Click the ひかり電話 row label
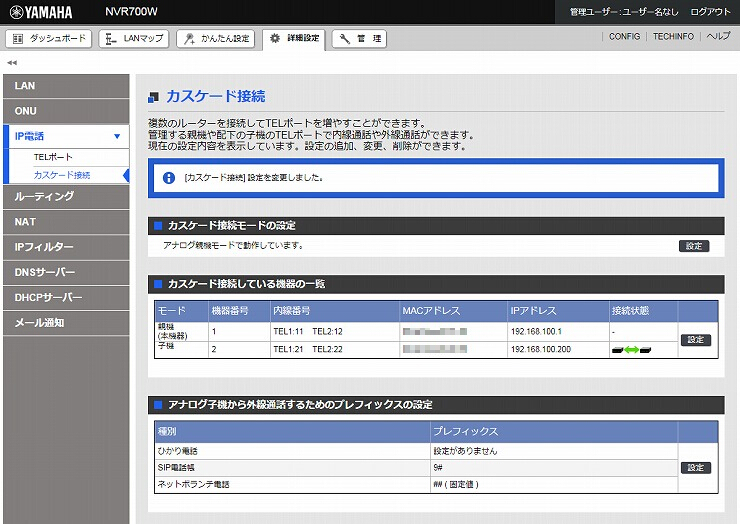Viewport: 740px width, 524px height. tap(177, 451)
